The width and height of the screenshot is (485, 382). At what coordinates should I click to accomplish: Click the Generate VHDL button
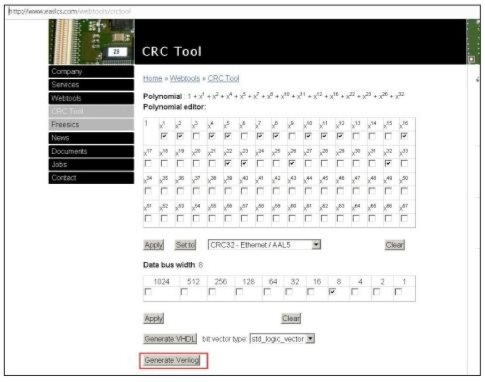[170, 339]
